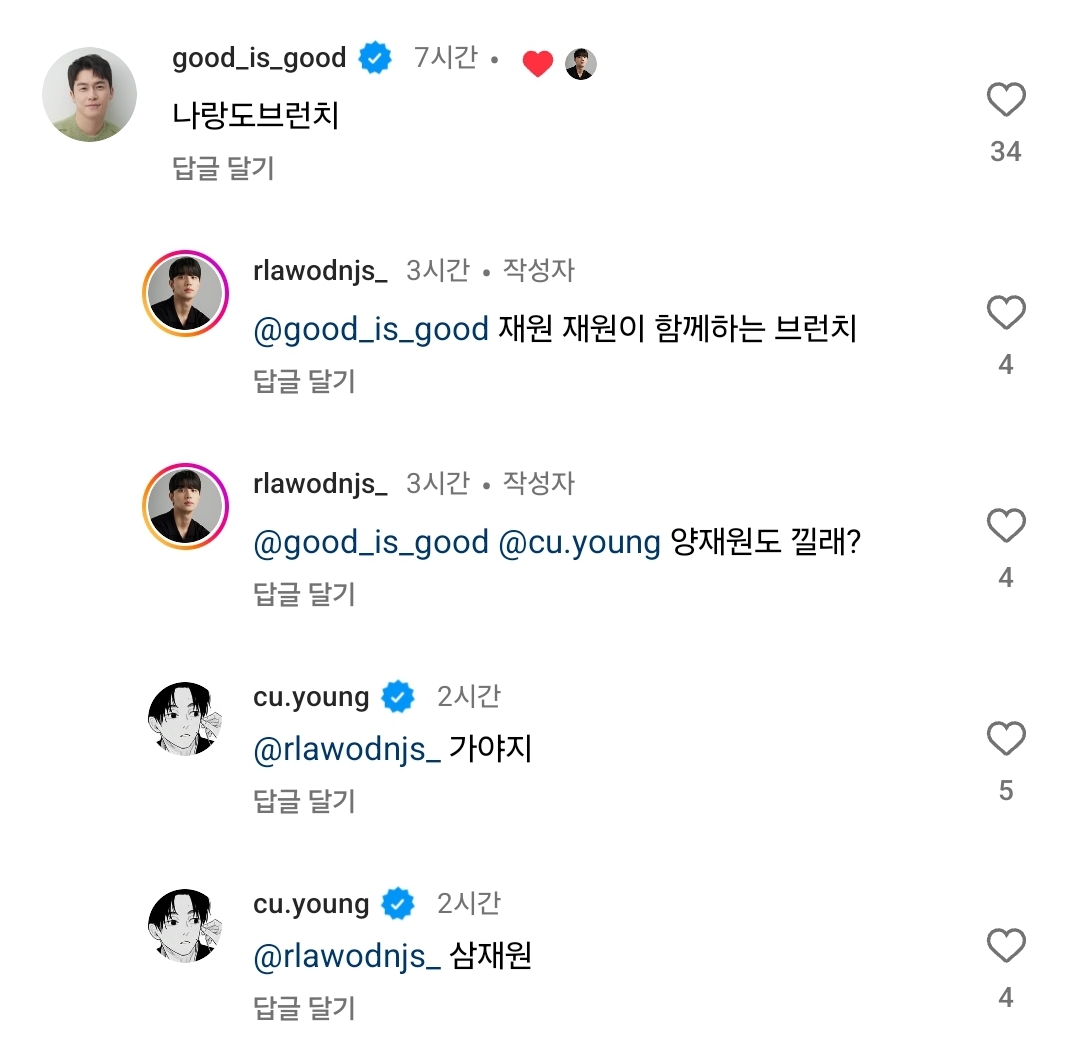1080x1039 pixels.
Task: Like the '나랑도브런치' comment by good_is_good
Action: coord(1006,100)
